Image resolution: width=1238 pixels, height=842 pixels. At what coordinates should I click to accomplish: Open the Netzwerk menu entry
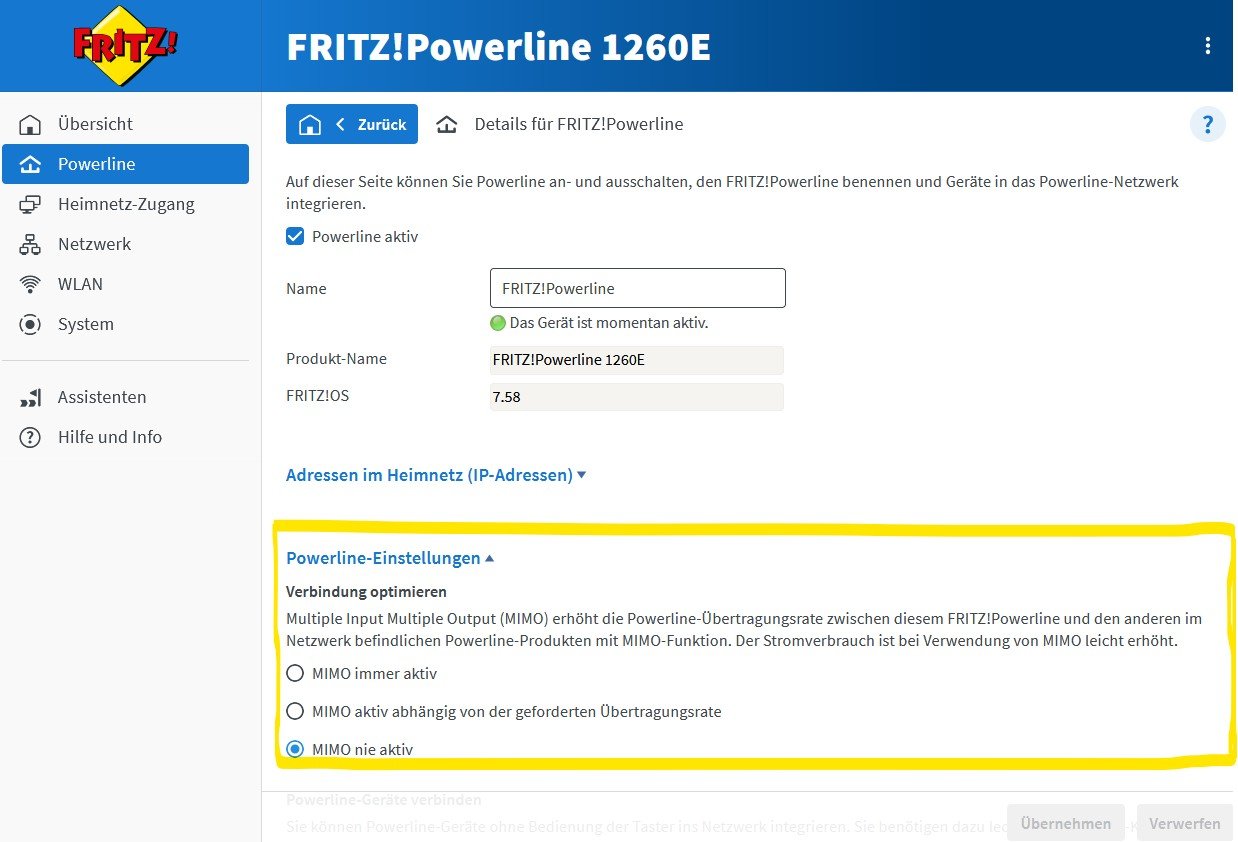point(125,244)
